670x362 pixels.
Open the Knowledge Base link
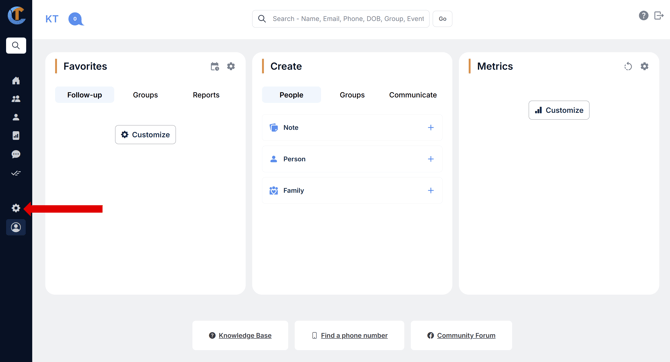245,336
